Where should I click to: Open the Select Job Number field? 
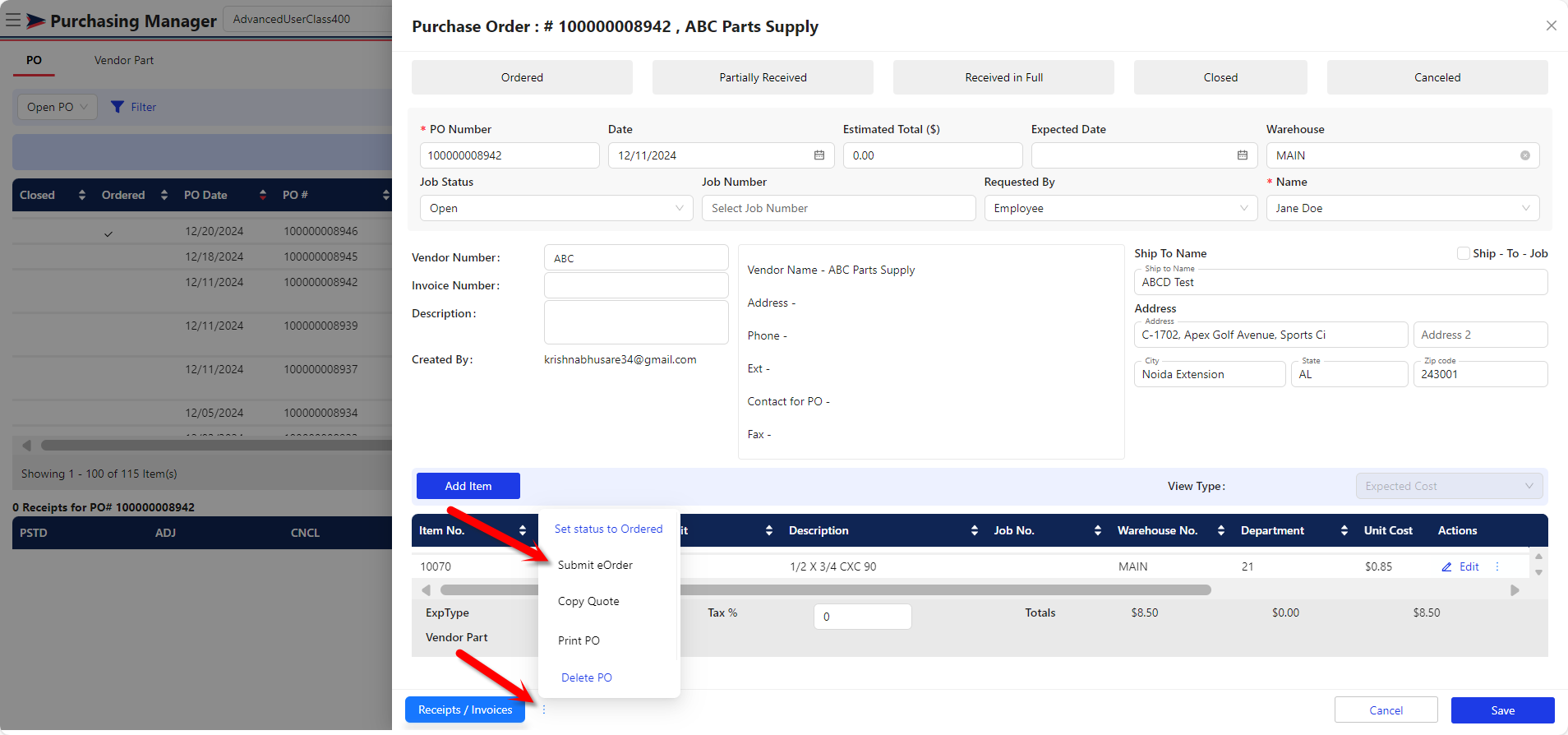[838, 208]
